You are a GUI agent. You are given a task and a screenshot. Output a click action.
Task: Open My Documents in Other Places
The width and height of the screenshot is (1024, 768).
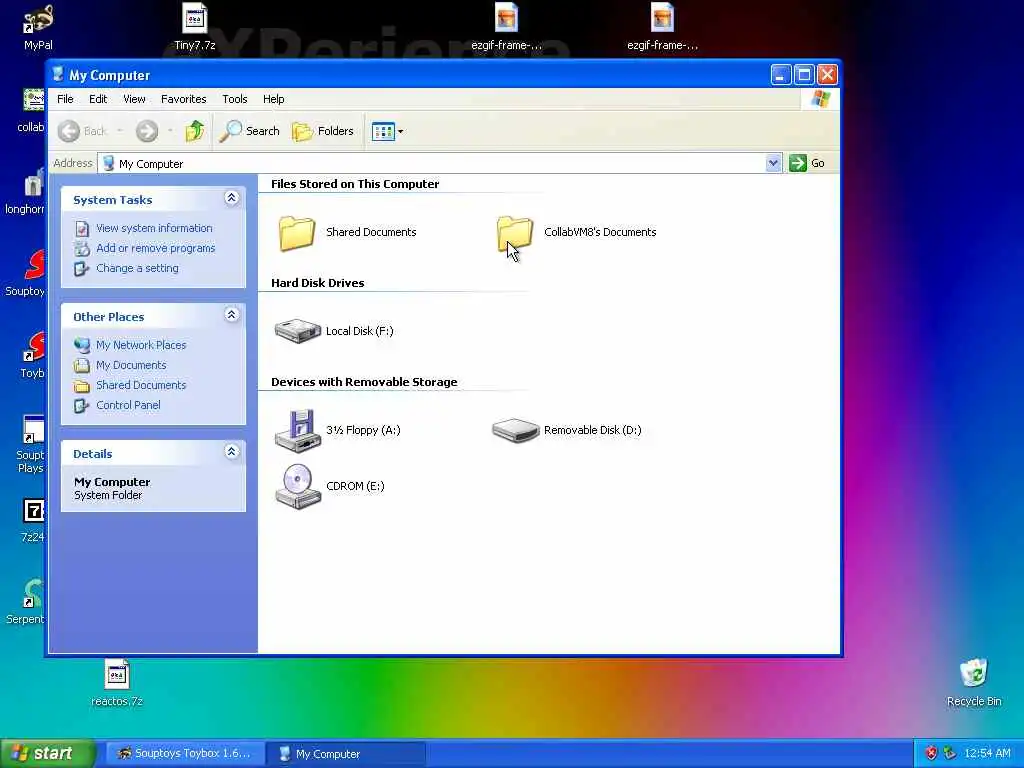click(131, 365)
